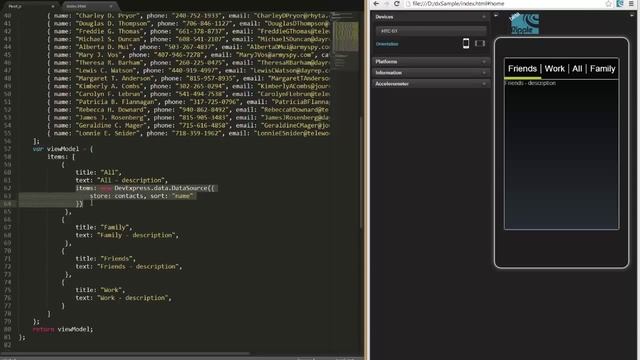Reload the browser page
This screenshot has height=360, width=640.
pos(396,4)
